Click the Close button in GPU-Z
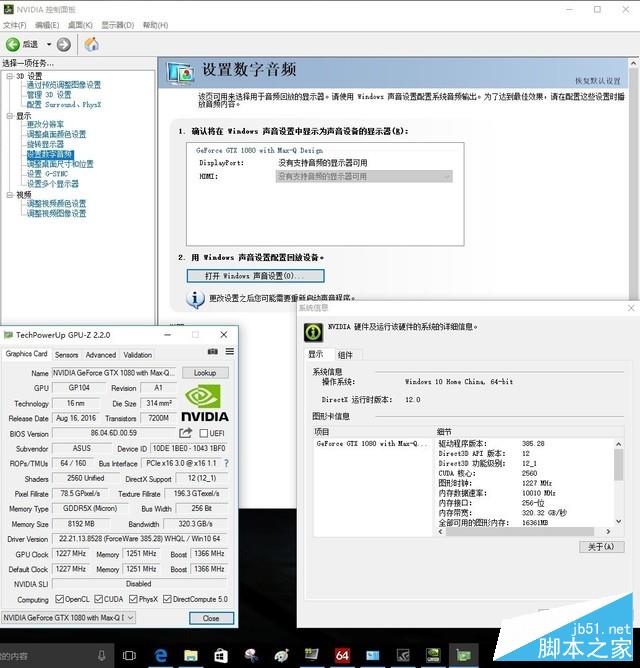 pyautogui.click(x=211, y=618)
